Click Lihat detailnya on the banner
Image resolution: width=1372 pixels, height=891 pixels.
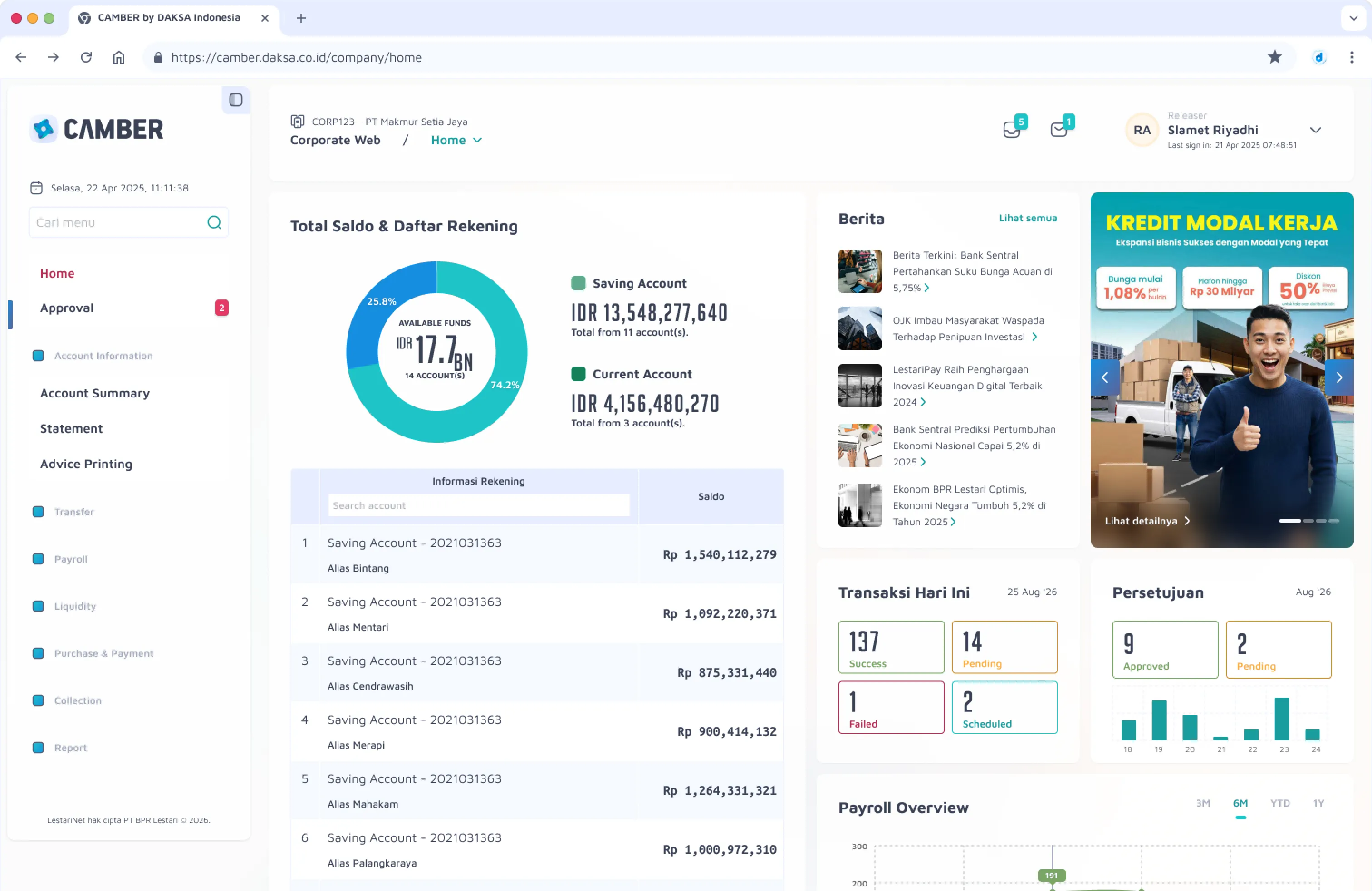[x=1147, y=520]
